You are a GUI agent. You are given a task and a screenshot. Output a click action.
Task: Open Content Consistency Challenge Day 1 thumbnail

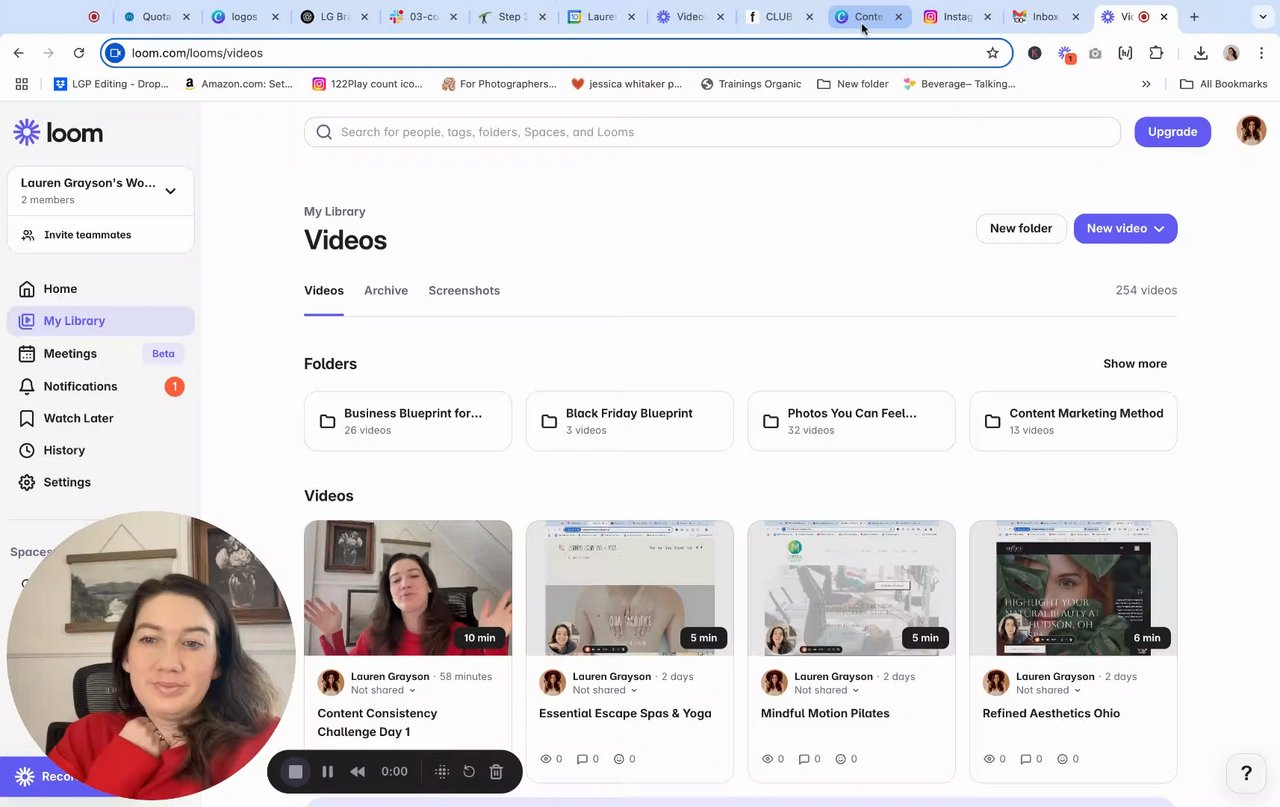[x=408, y=588]
